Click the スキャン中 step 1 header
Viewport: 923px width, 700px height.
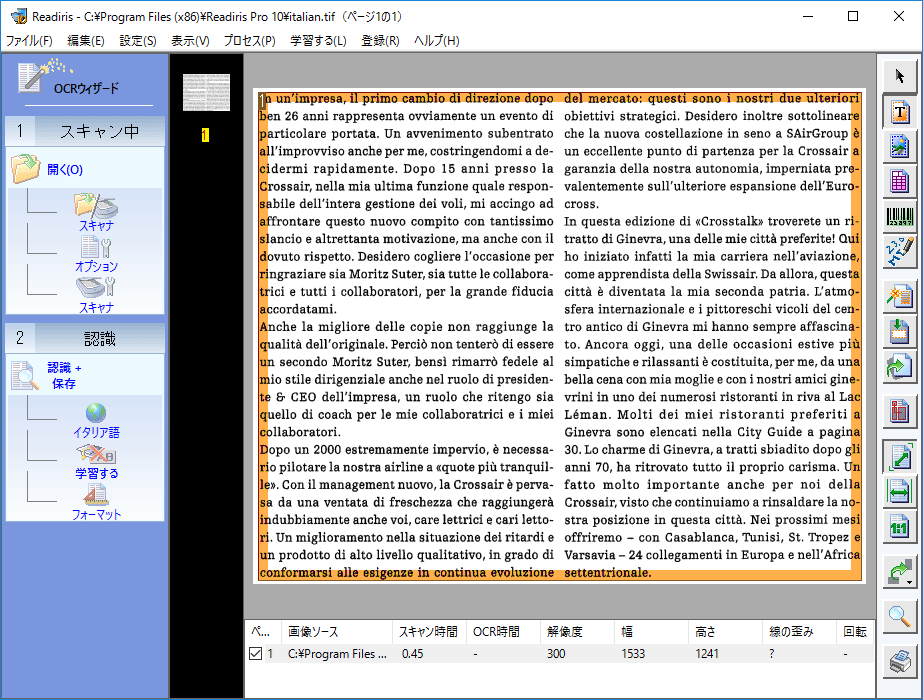click(x=85, y=131)
